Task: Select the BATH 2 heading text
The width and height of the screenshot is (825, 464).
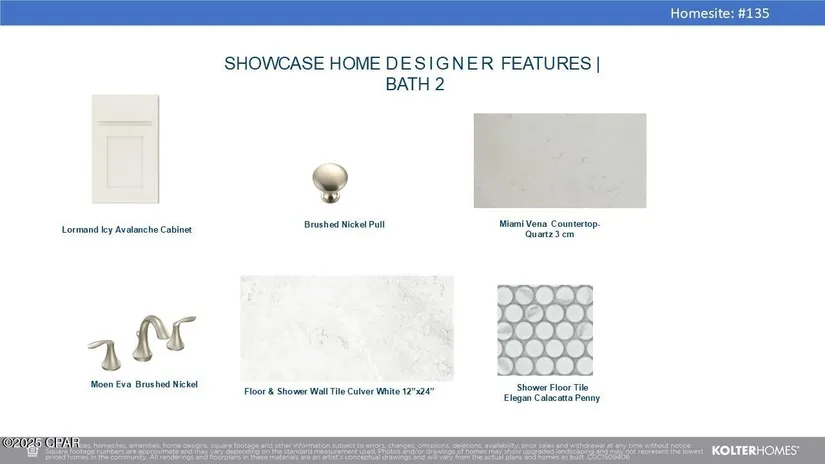Action: 414,85
